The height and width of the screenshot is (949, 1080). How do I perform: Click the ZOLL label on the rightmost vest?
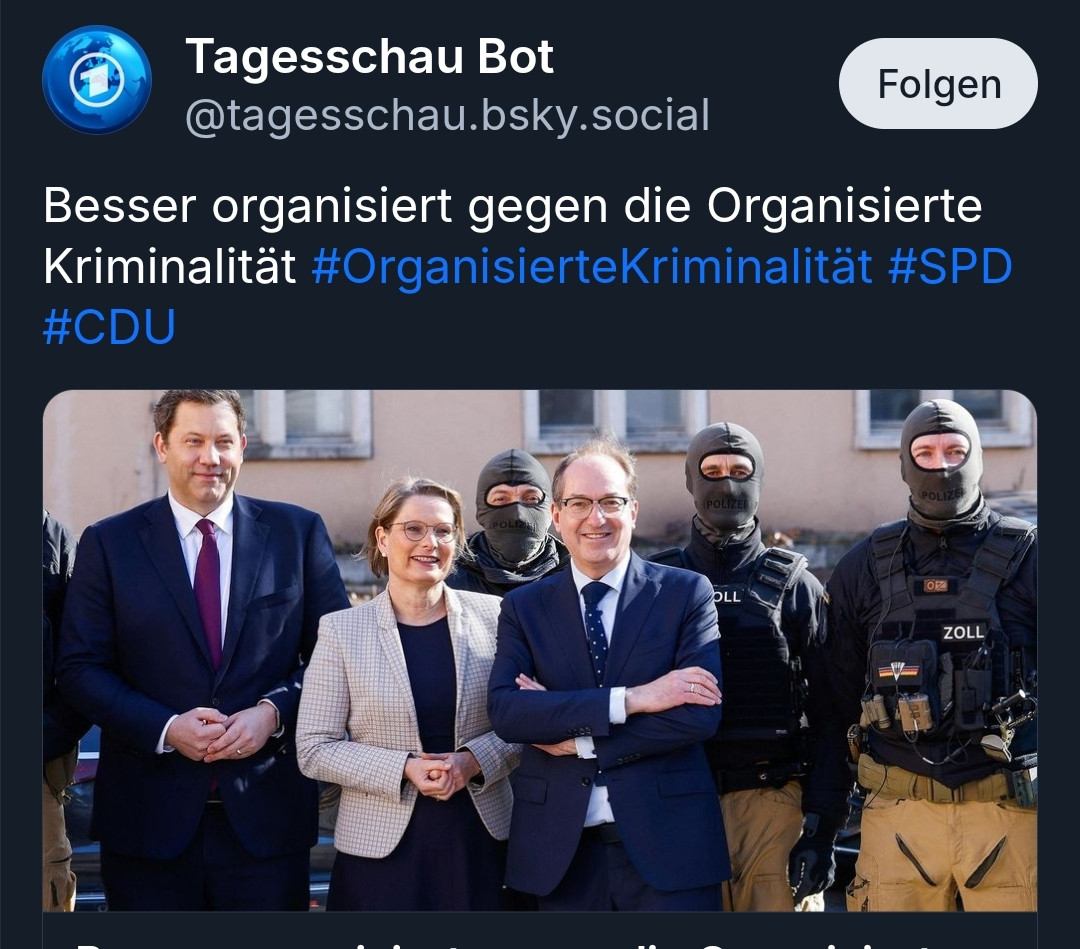click(963, 632)
